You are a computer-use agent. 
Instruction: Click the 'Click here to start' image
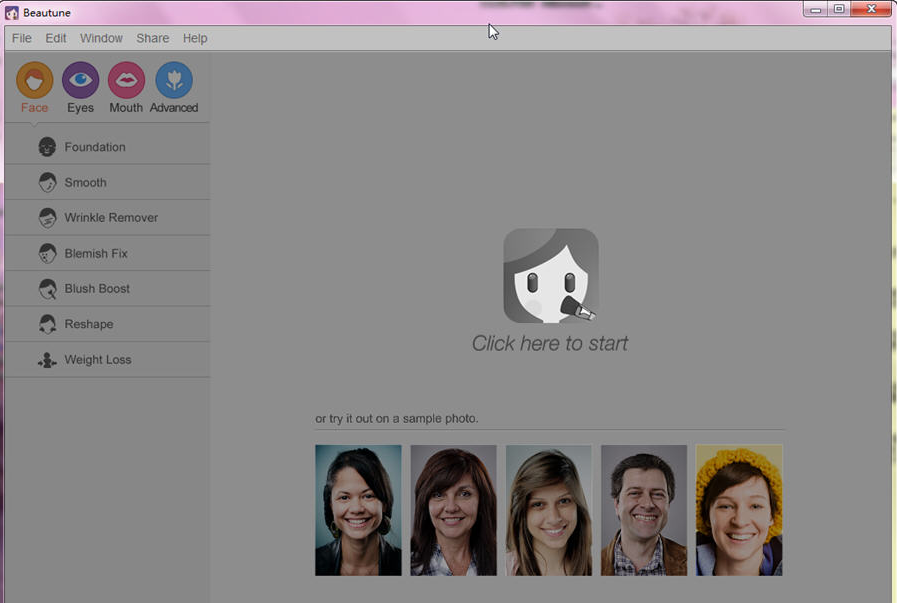[551, 276]
